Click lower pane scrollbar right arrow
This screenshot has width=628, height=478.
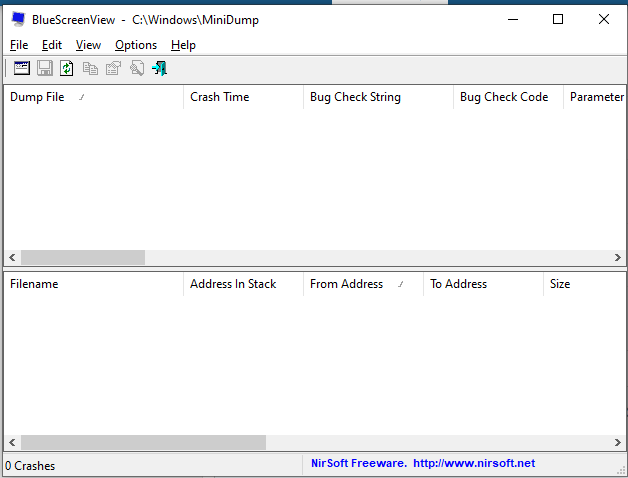617,442
